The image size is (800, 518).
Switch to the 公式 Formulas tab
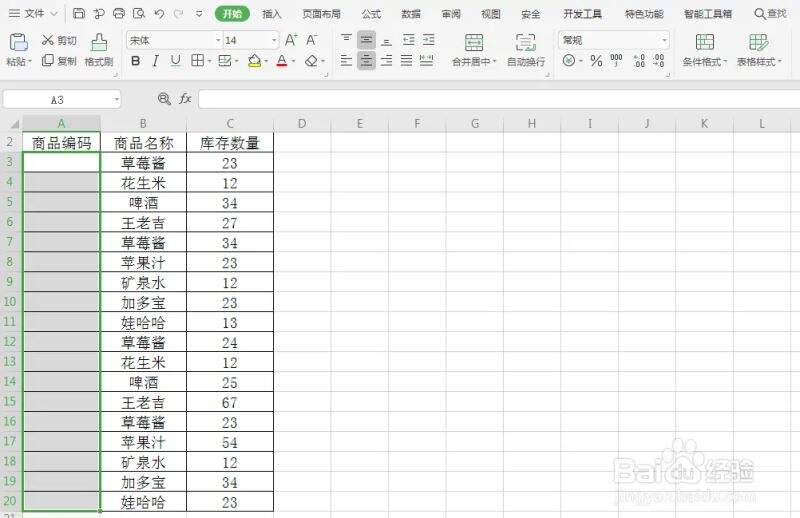click(371, 14)
